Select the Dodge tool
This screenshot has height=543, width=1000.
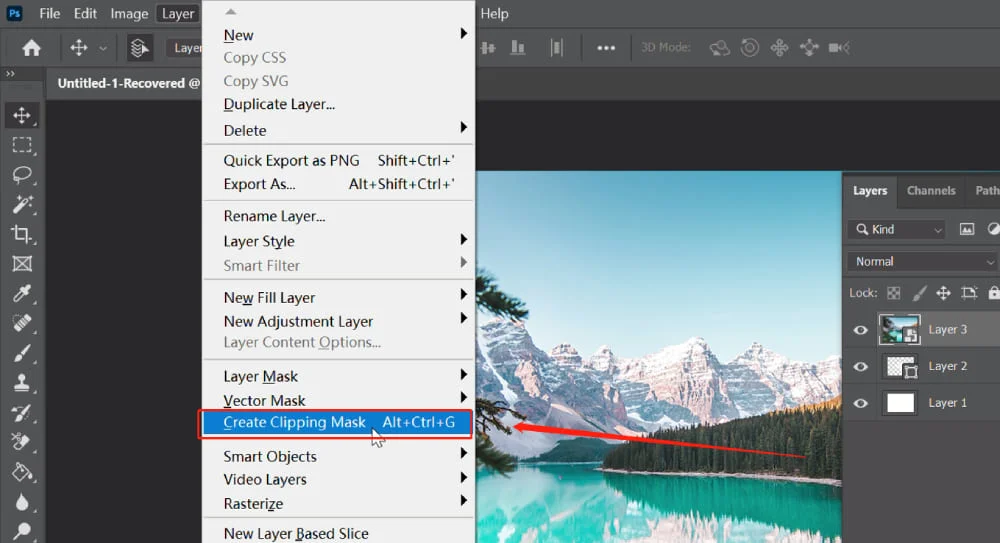click(x=22, y=531)
